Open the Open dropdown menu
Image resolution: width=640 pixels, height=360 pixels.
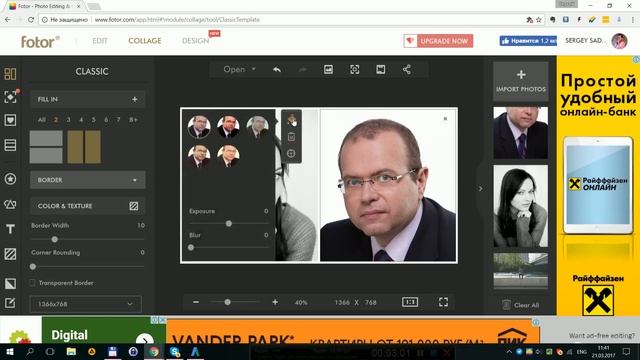coord(239,69)
